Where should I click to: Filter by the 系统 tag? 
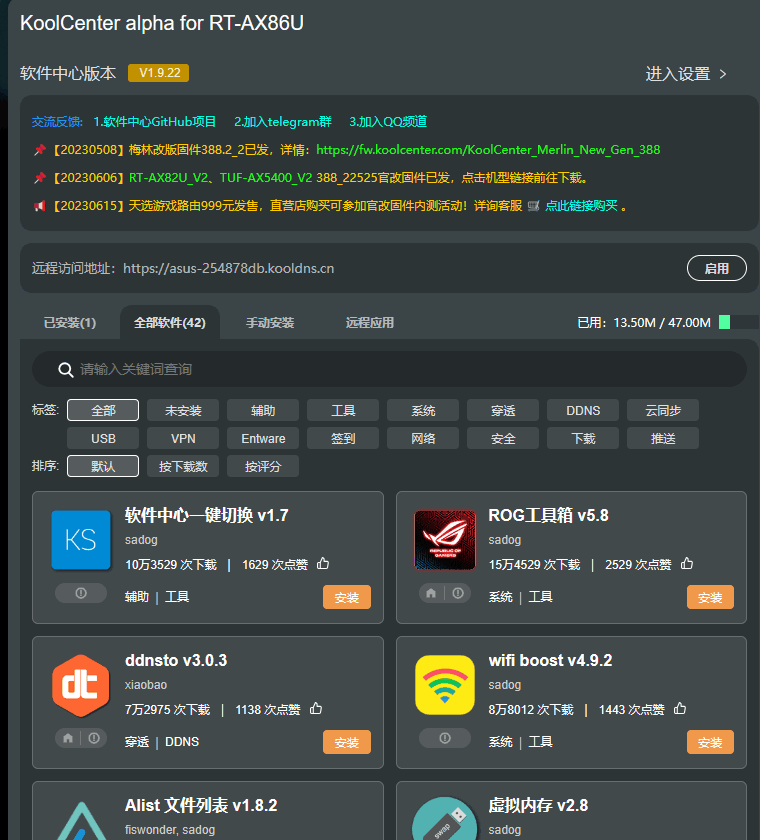pyautogui.click(x=423, y=410)
